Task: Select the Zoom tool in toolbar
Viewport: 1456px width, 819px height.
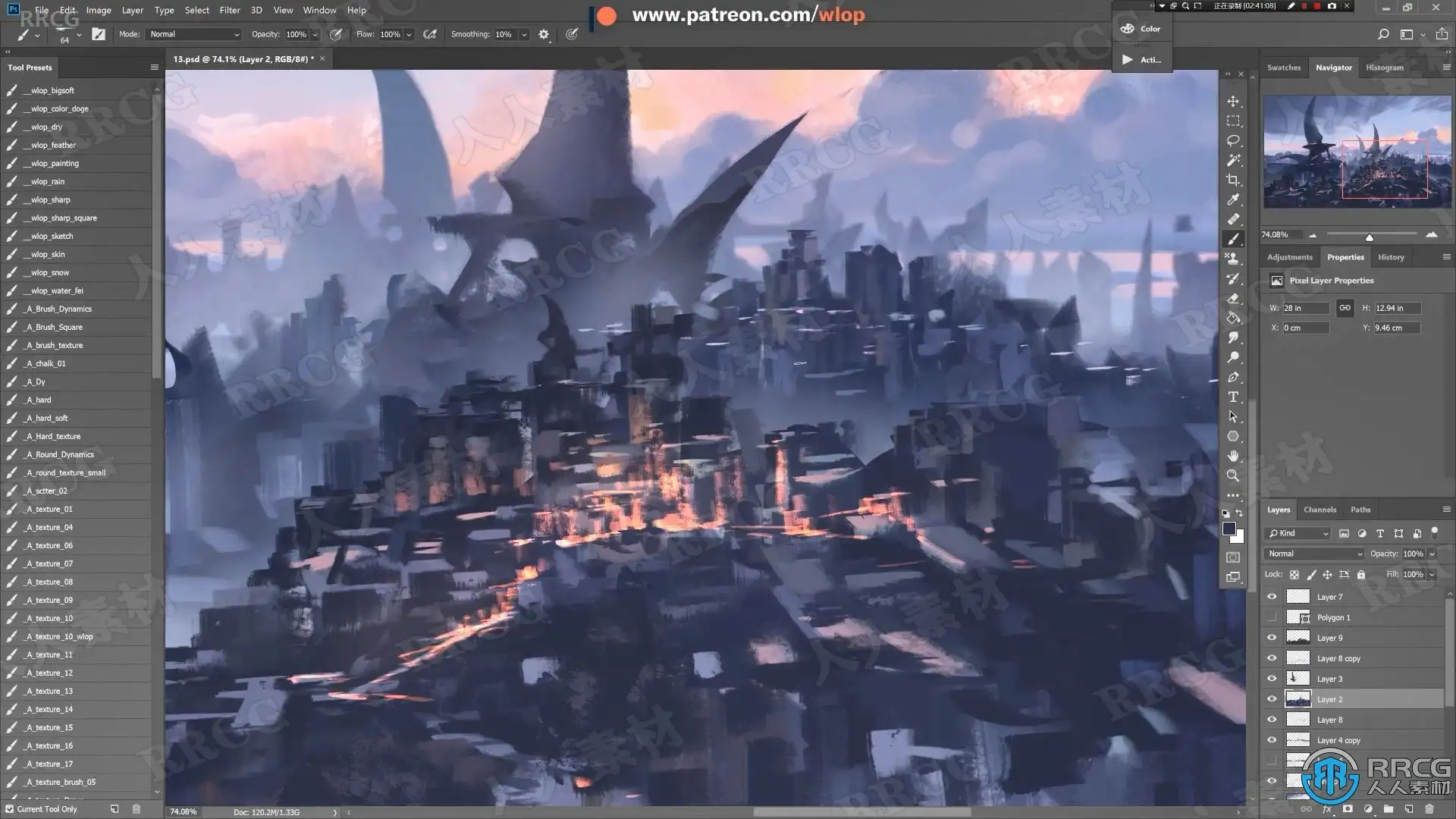Action: pos(1233,475)
